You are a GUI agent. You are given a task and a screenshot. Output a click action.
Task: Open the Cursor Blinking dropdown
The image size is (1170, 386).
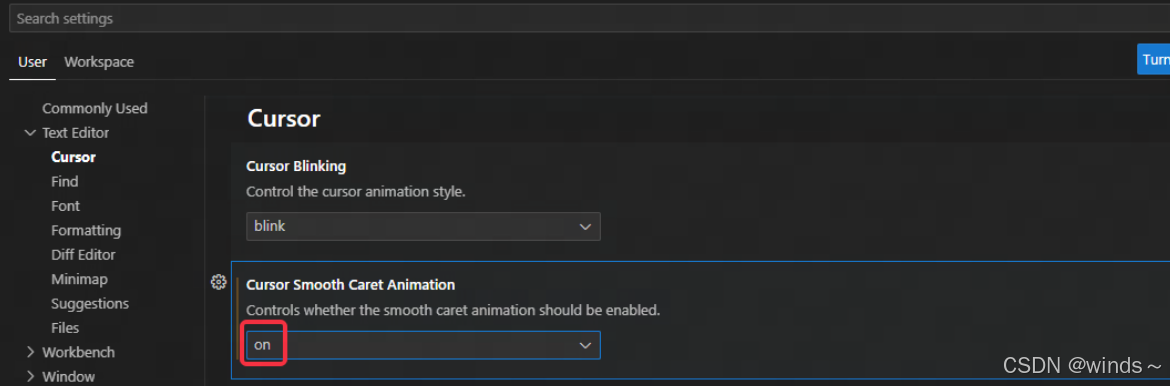(x=423, y=226)
